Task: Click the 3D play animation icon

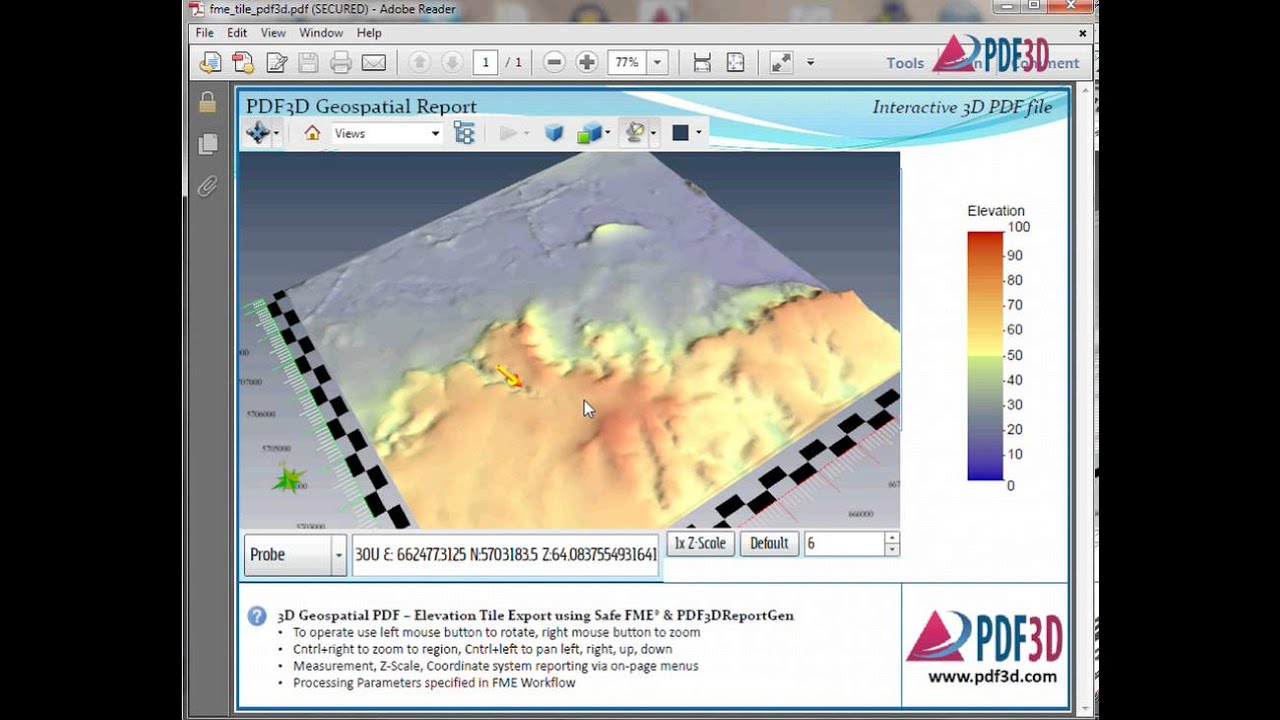Action: pyautogui.click(x=508, y=133)
